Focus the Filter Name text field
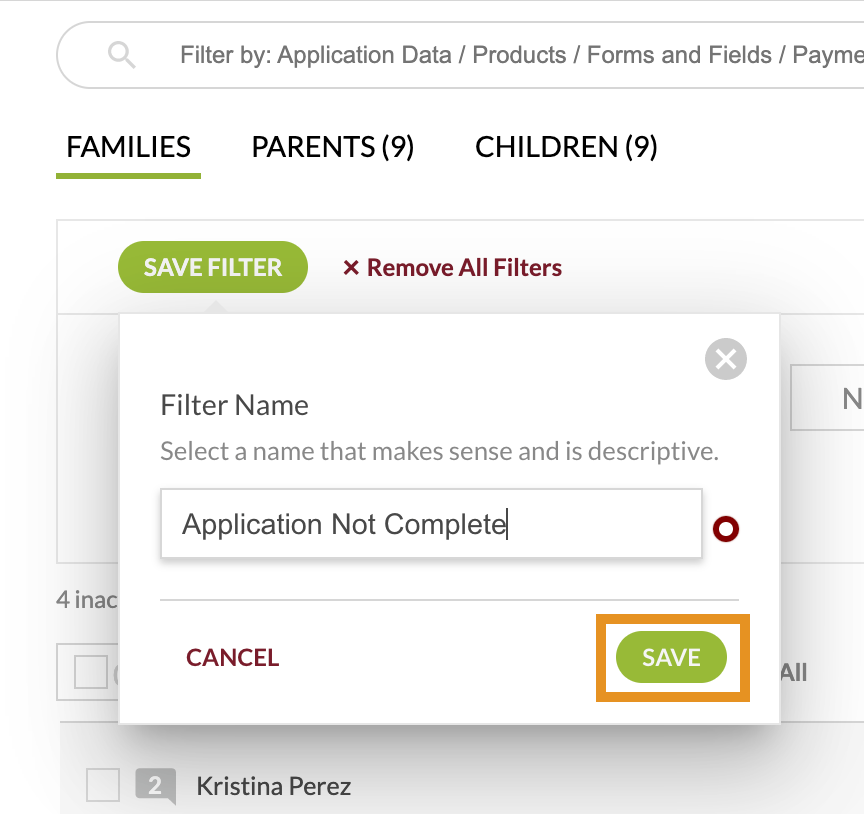 [431, 523]
